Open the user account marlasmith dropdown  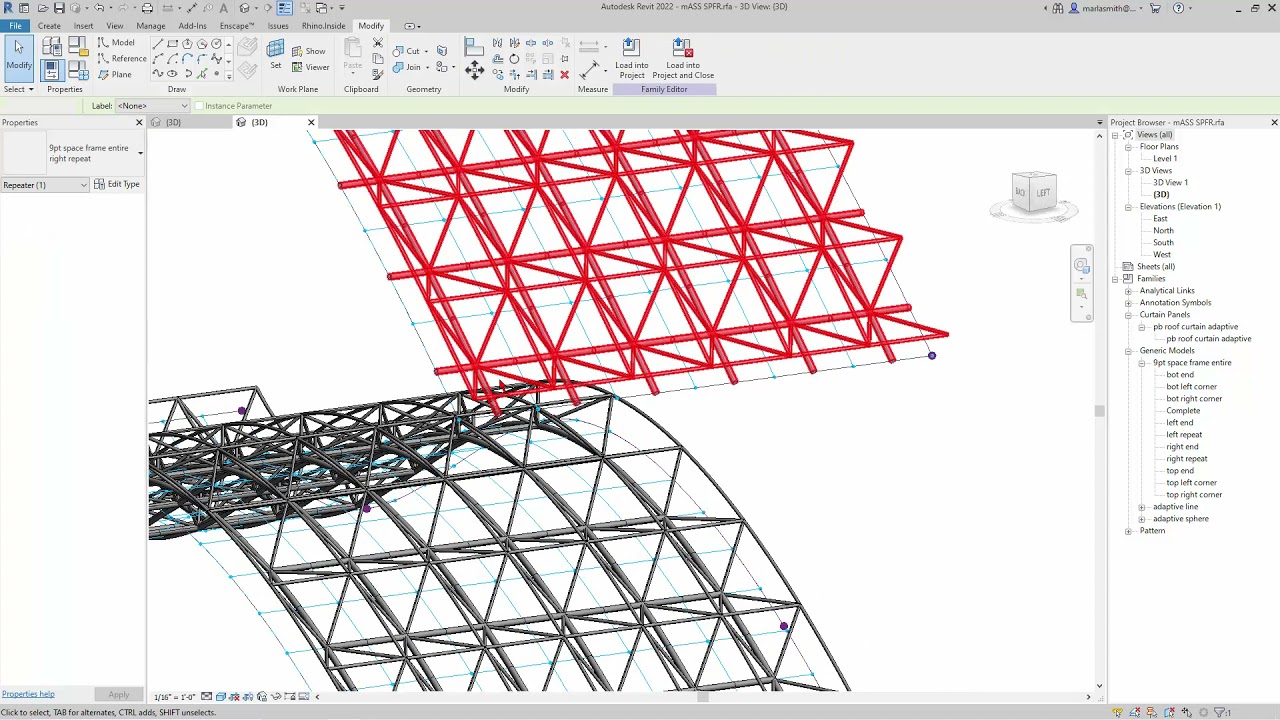(1107, 8)
